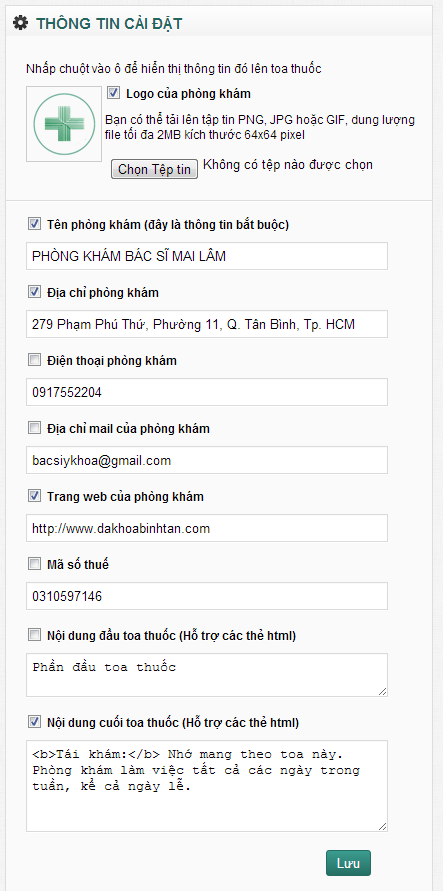The width and height of the screenshot is (443, 891).
Task: Uncheck the Địa chỉ phòng khám checkbox
Action: point(35,292)
